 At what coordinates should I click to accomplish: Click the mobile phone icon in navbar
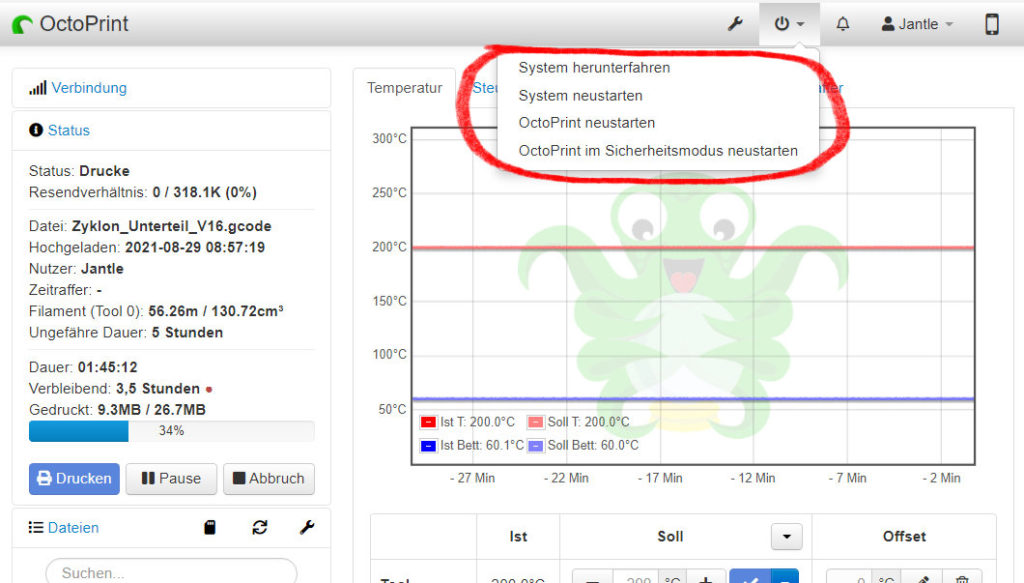991,24
